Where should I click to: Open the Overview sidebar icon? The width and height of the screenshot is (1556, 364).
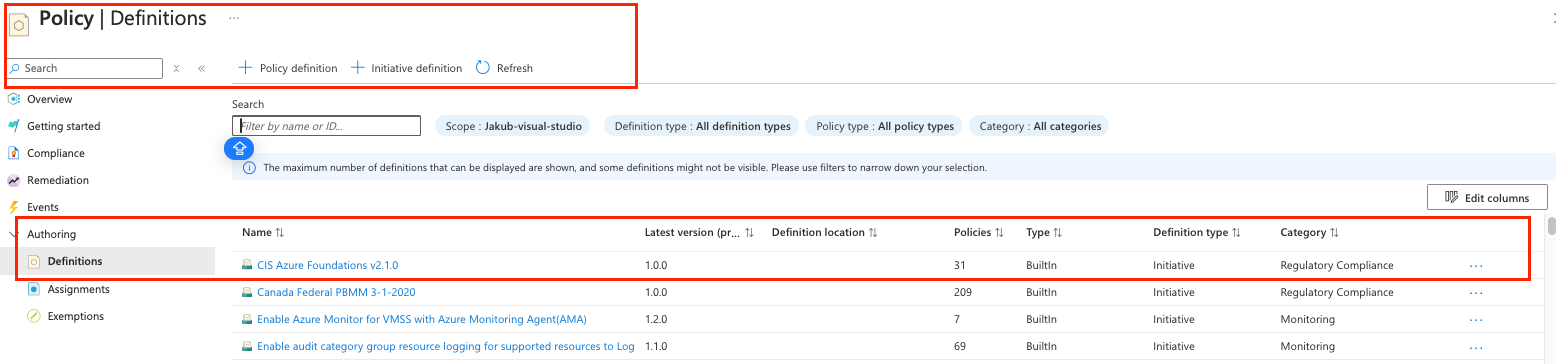pyautogui.click(x=14, y=99)
